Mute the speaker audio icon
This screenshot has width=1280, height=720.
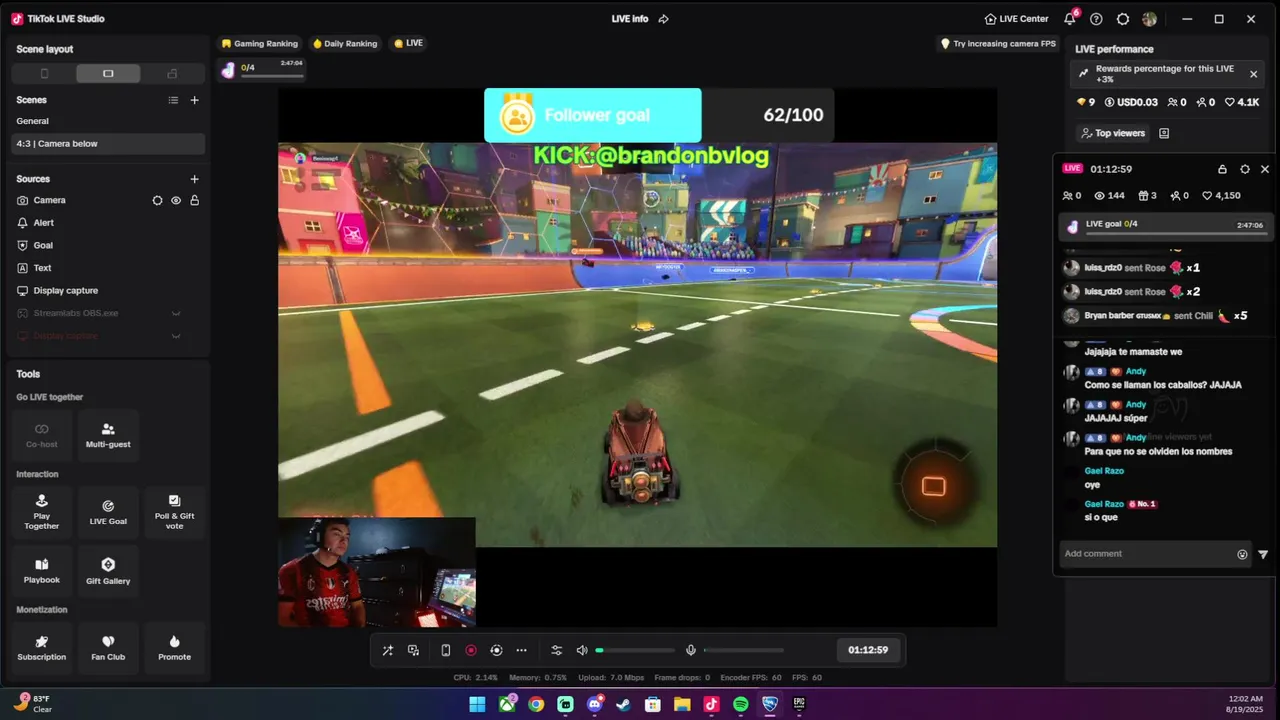coord(582,650)
